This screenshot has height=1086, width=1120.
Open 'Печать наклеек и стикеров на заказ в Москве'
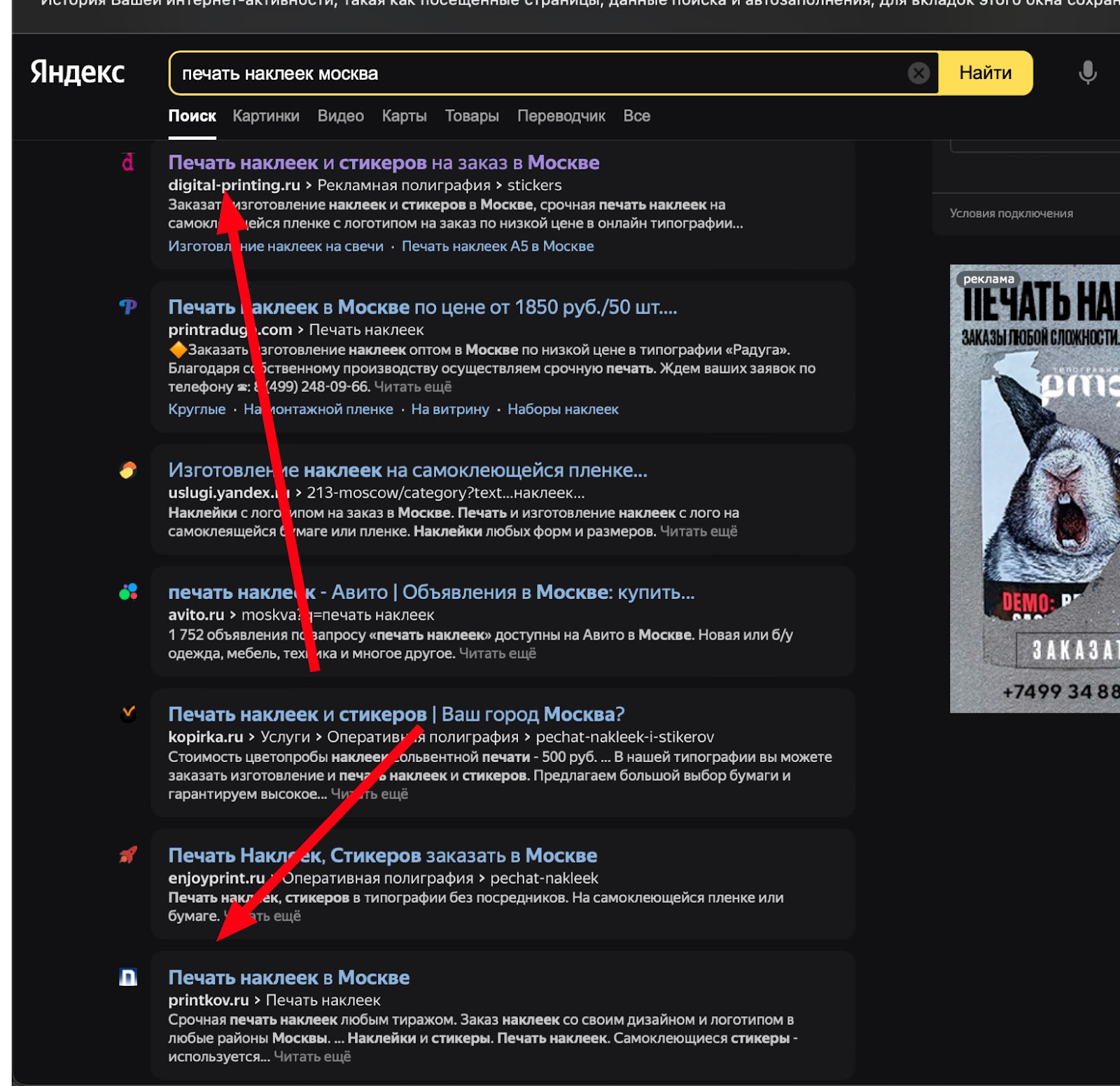pyautogui.click(x=384, y=162)
